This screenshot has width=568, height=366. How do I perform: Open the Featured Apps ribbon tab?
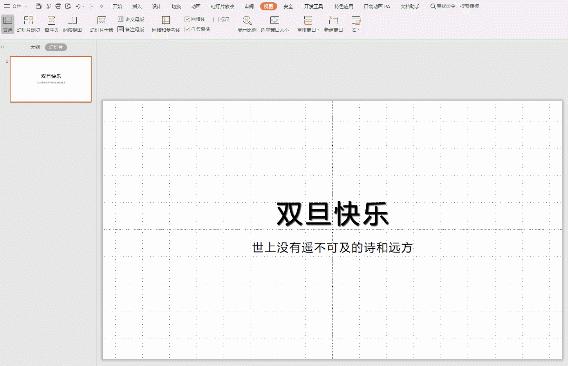coord(343,6)
